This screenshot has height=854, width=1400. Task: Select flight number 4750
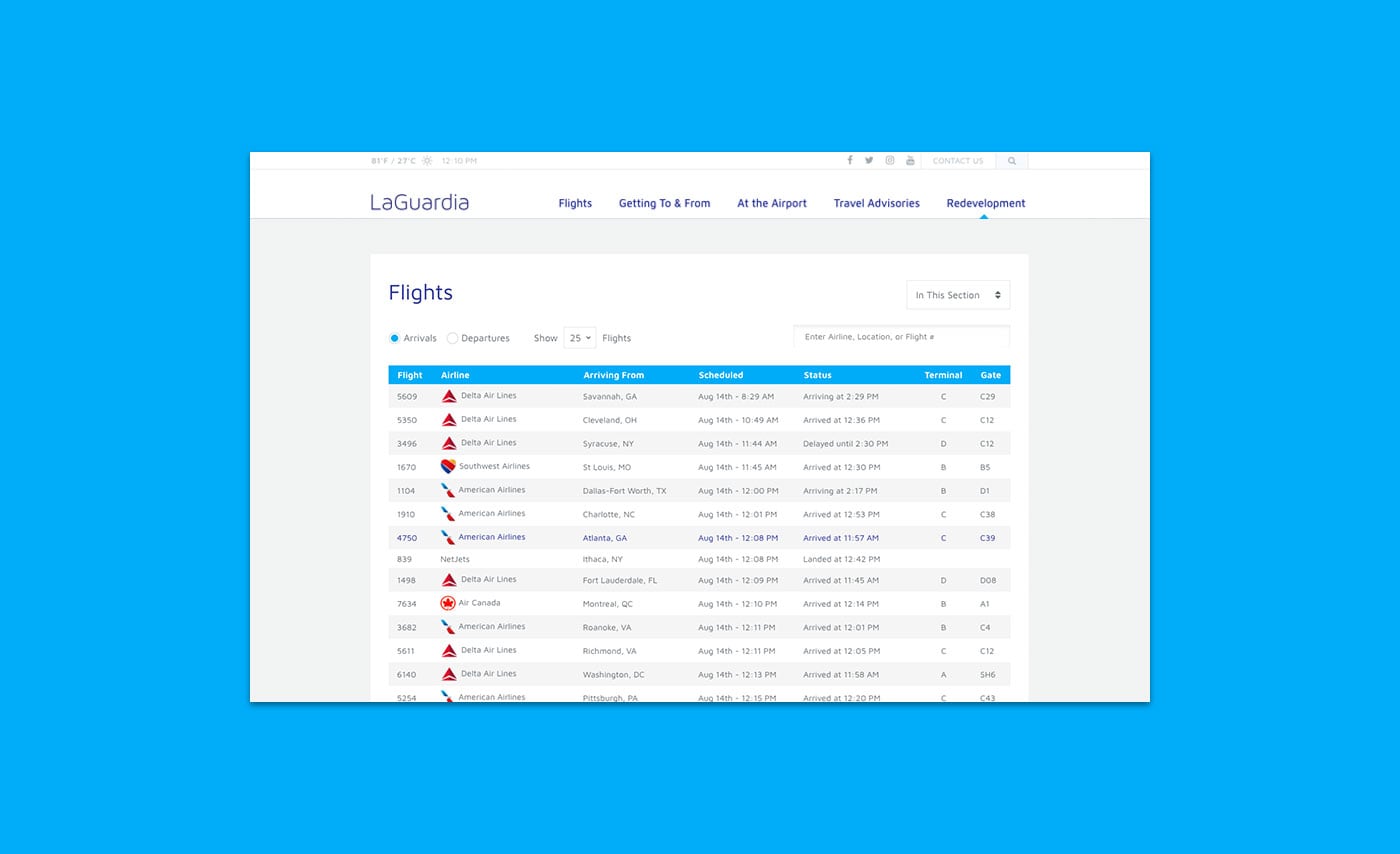407,538
